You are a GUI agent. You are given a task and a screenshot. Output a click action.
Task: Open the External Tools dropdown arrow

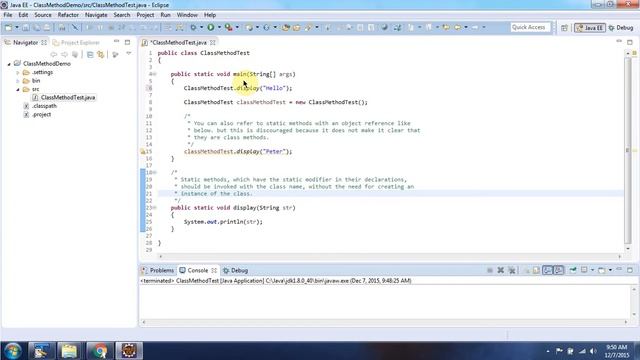(237, 27)
